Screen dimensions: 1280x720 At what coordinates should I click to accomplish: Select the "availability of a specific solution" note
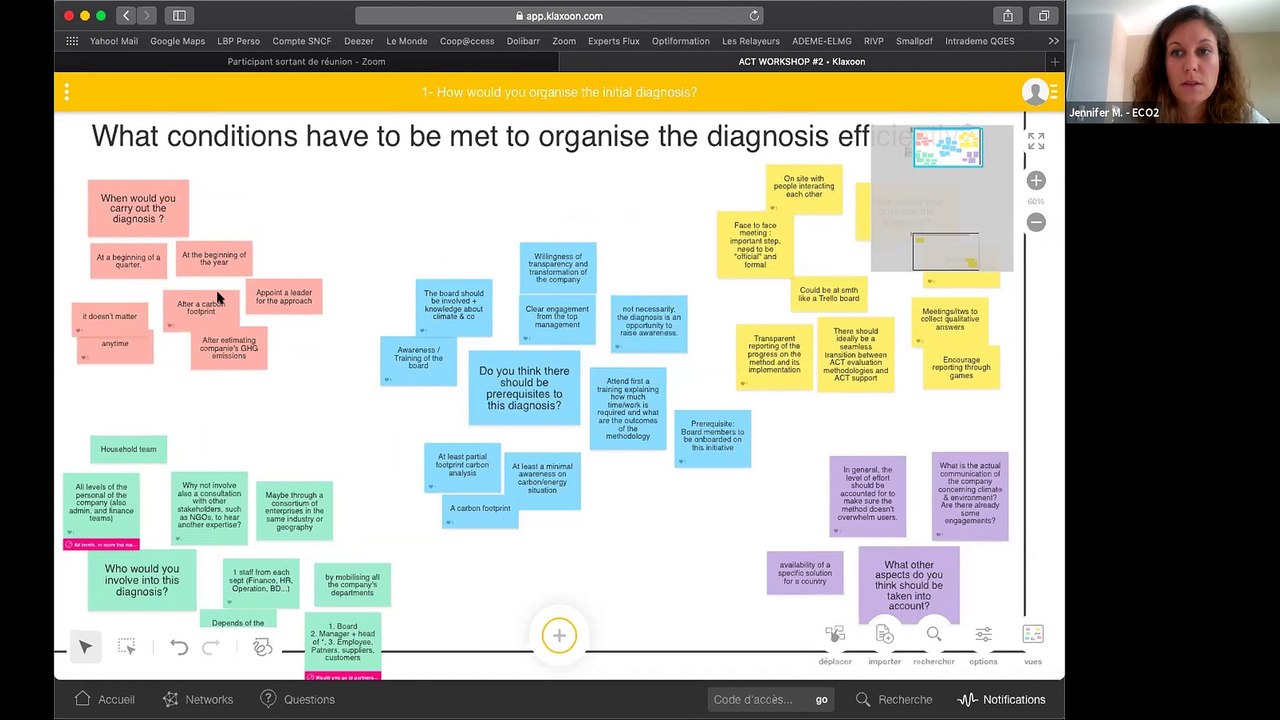[805, 573]
